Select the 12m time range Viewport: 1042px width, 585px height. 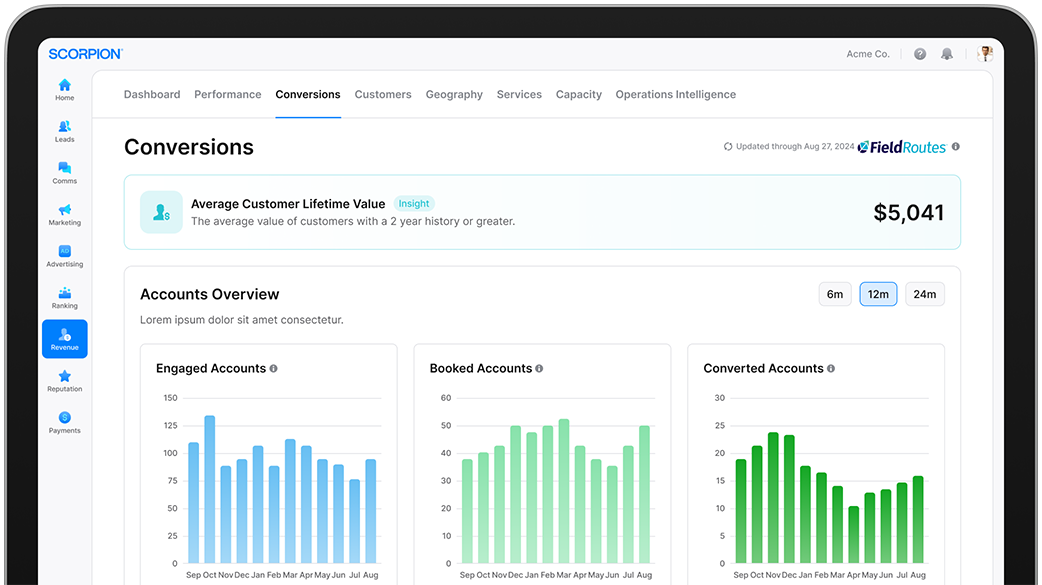pyautogui.click(x=878, y=294)
